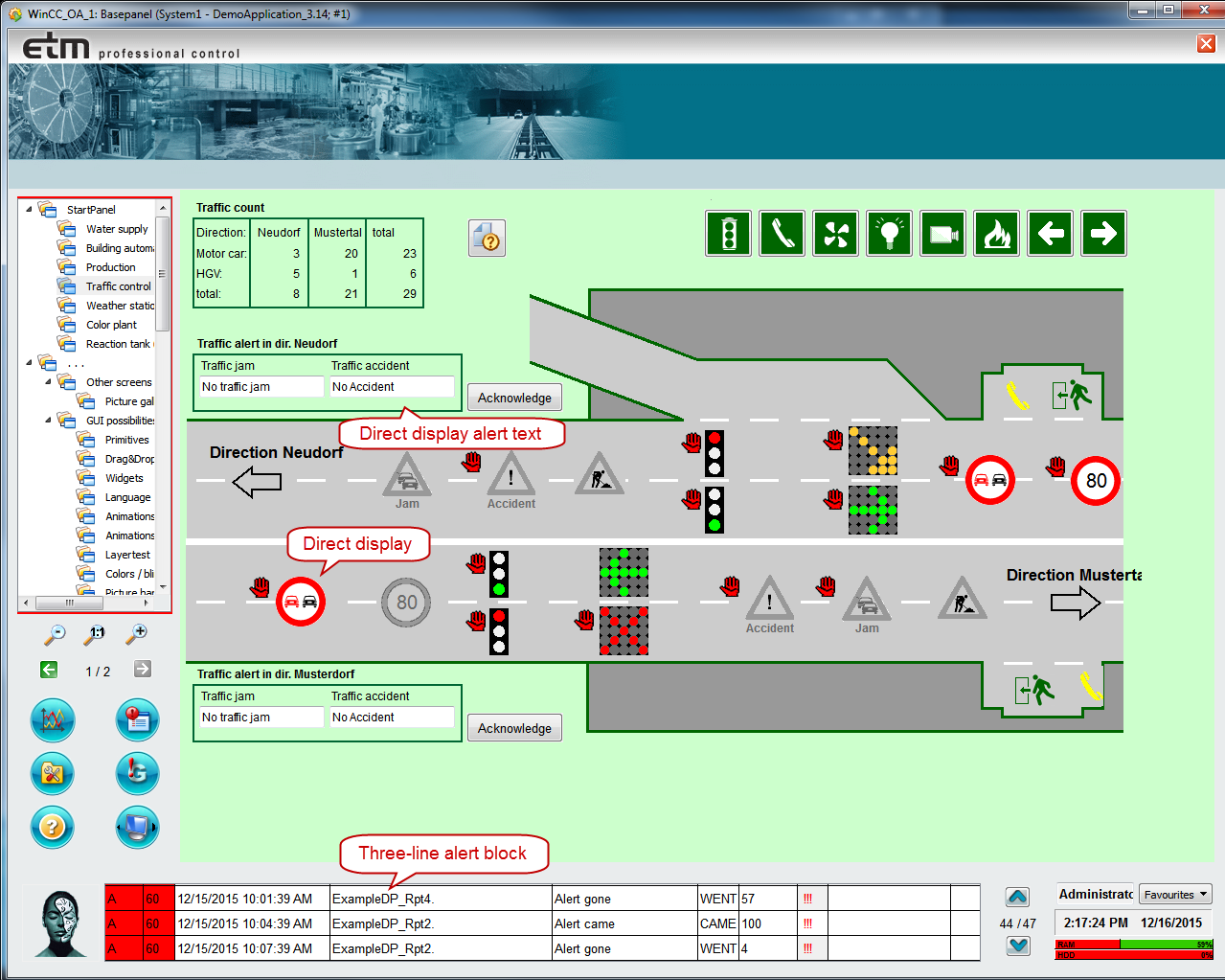Toggle the Jam warning sign in direction Neudorf
The height and width of the screenshot is (980, 1225).
407,476
